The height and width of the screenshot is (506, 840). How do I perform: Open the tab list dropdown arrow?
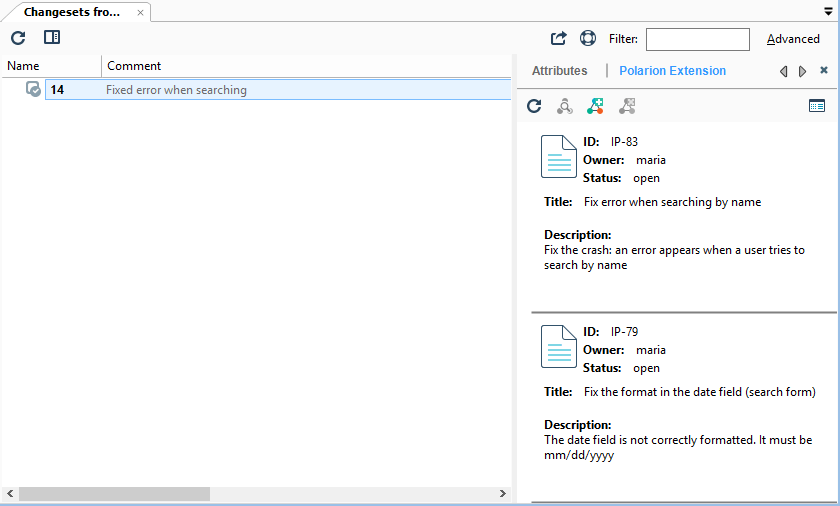tap(828, 12)
